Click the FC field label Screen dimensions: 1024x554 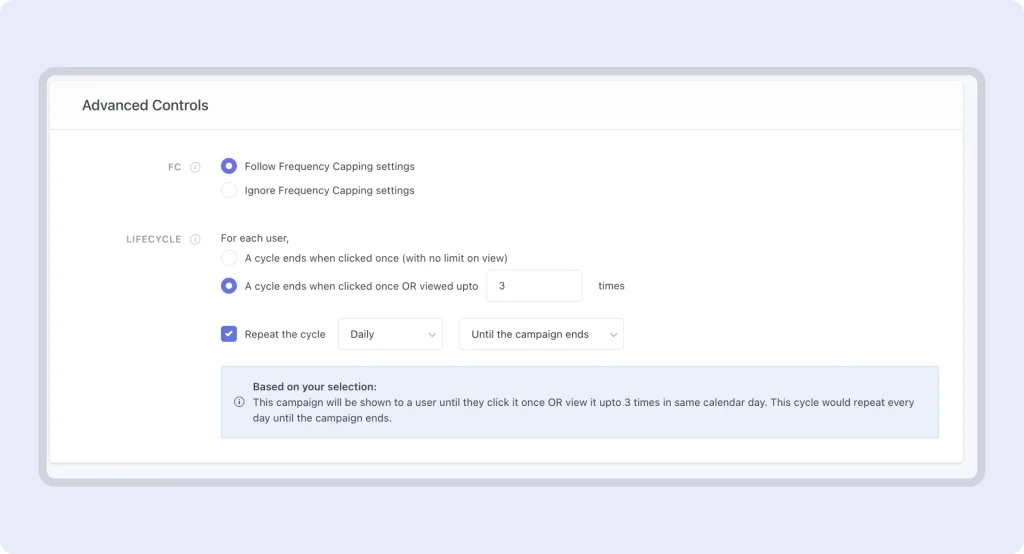point(175,168)
